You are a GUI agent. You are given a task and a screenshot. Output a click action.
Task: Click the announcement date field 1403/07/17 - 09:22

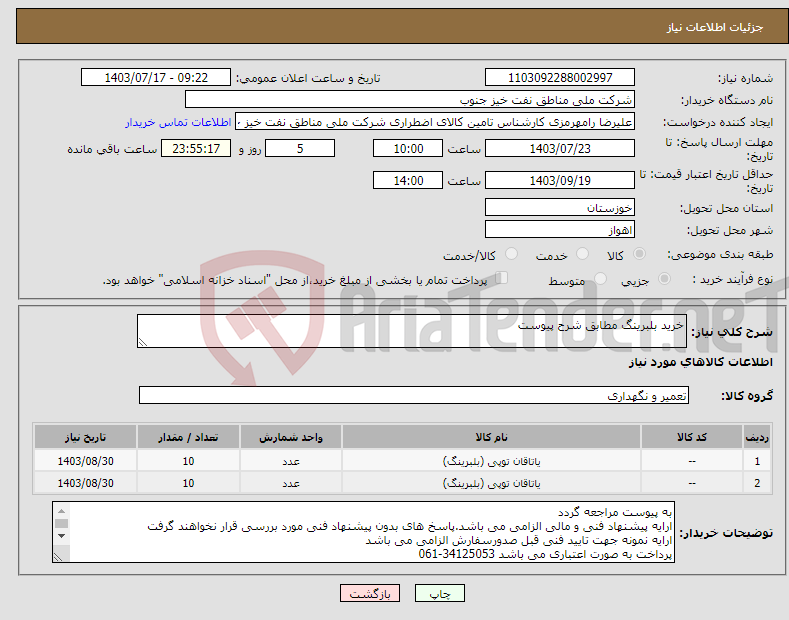point(155,78)
